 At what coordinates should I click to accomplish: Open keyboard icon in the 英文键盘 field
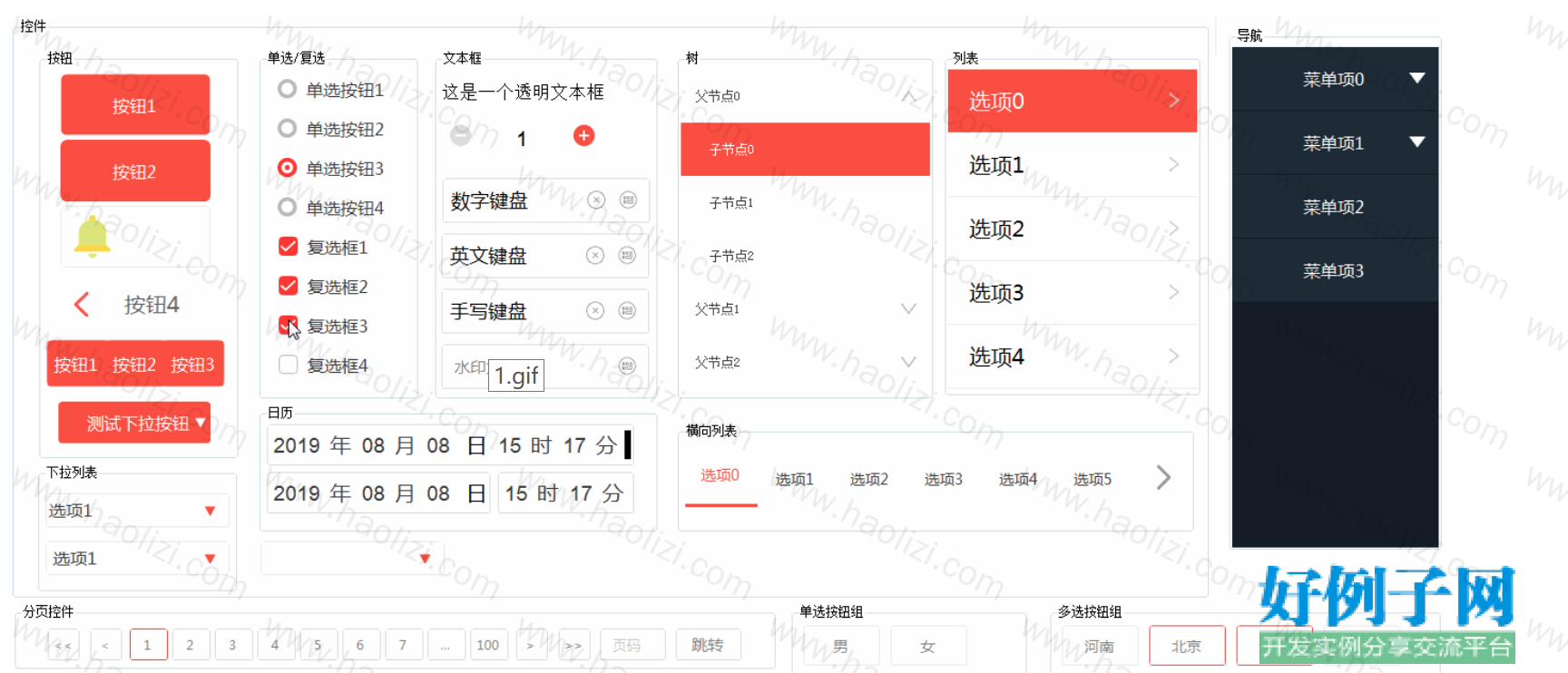627,256
